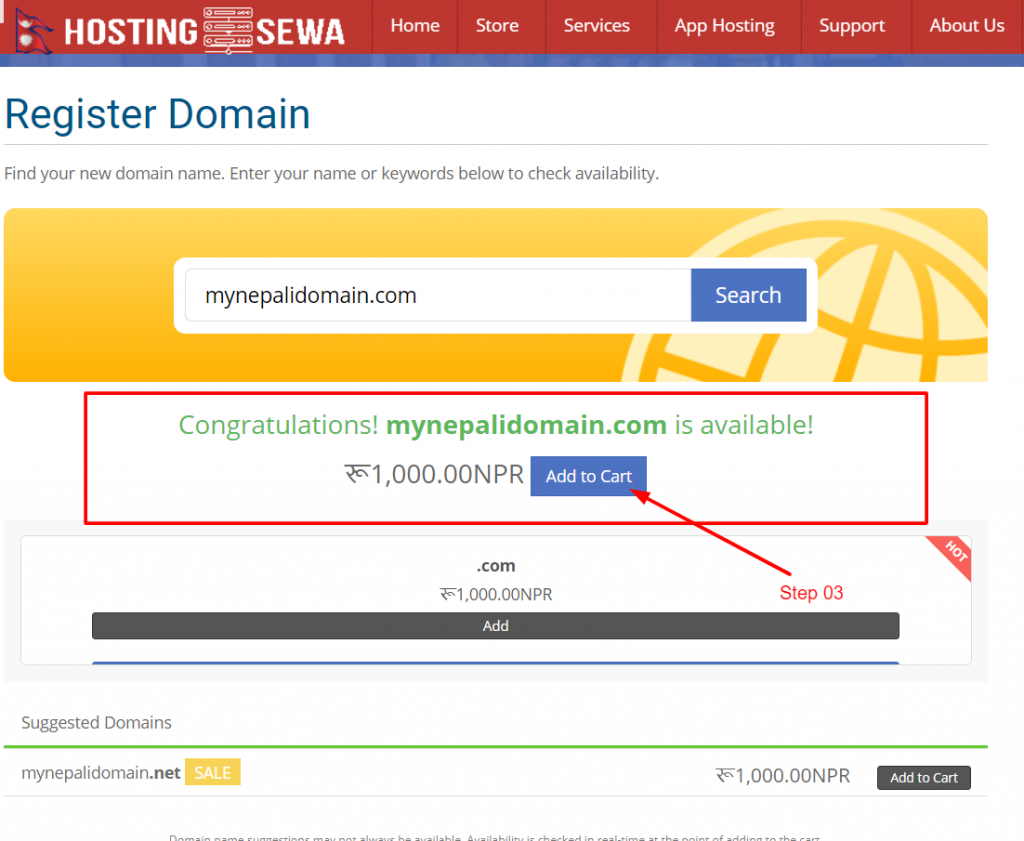Click the mynepalidomain.net suggested domain link
Screen dimensions: 1024x841
click(100, 772)
